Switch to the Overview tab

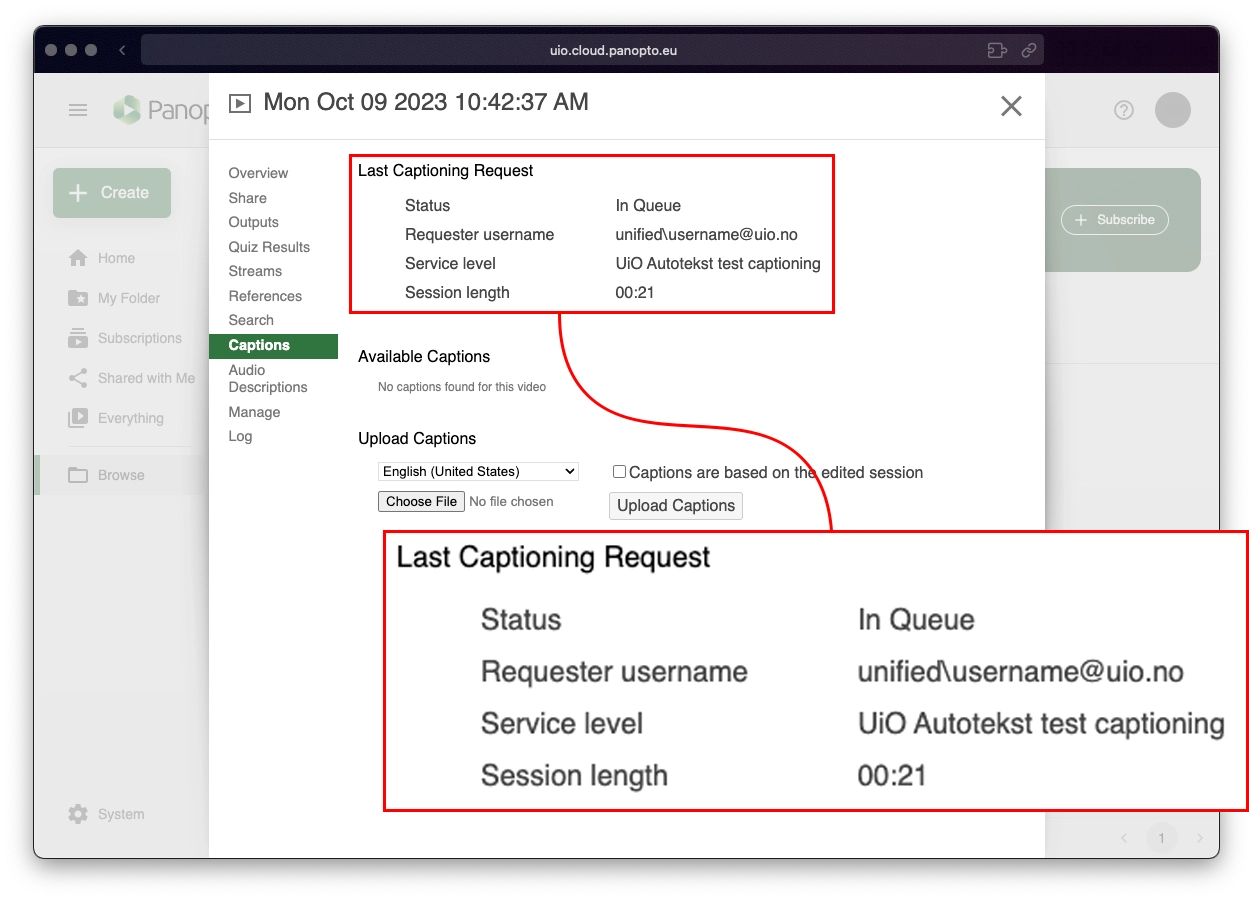(258, 173)
